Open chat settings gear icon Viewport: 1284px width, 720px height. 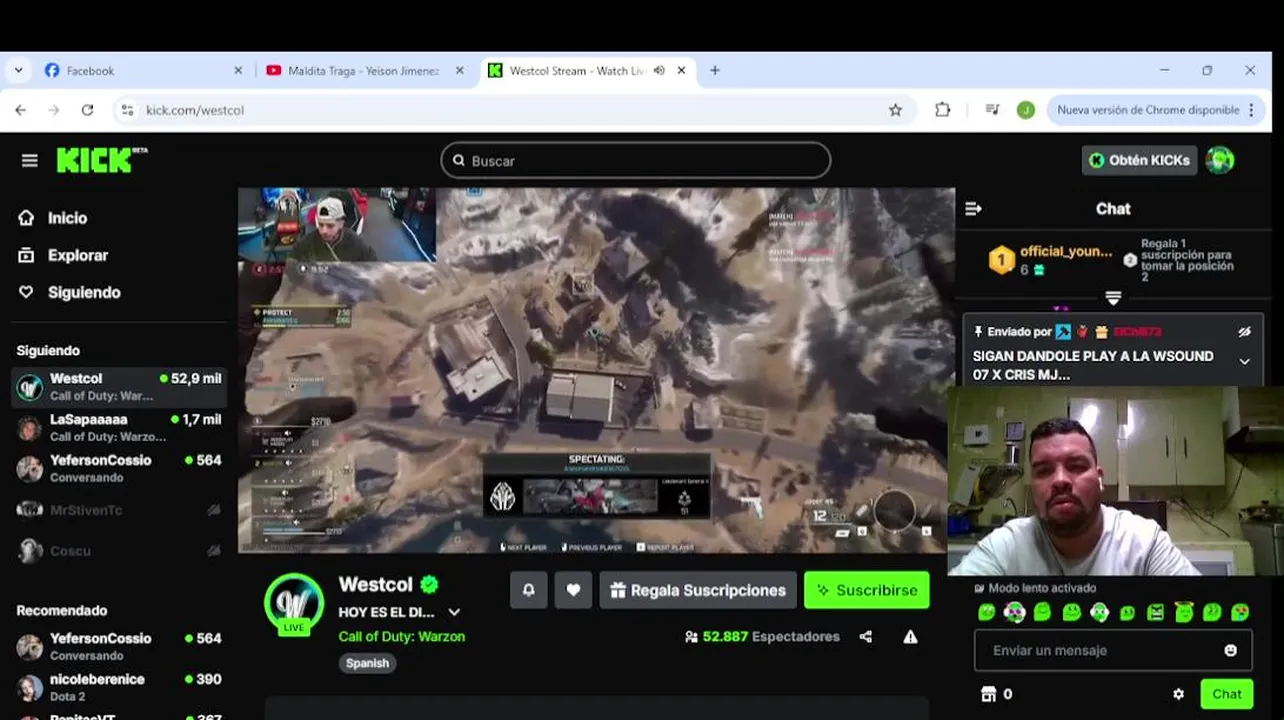1178,694
